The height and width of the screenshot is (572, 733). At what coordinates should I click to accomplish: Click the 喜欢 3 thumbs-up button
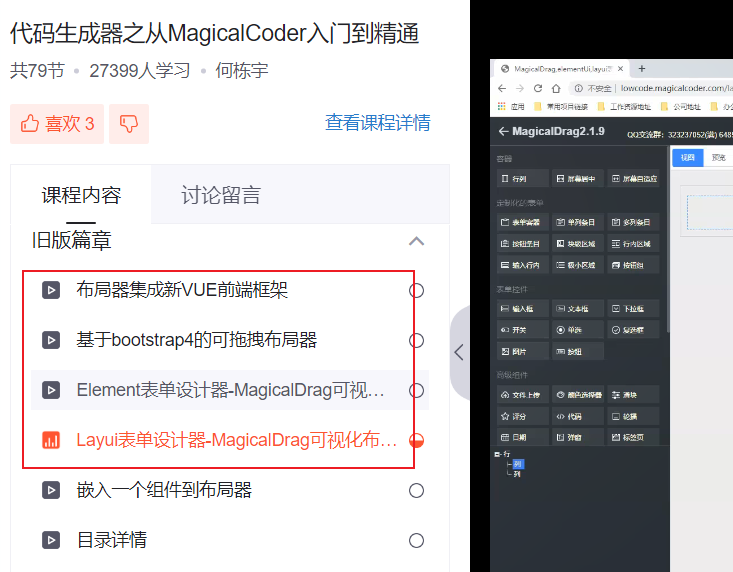(x=57, y=124)
